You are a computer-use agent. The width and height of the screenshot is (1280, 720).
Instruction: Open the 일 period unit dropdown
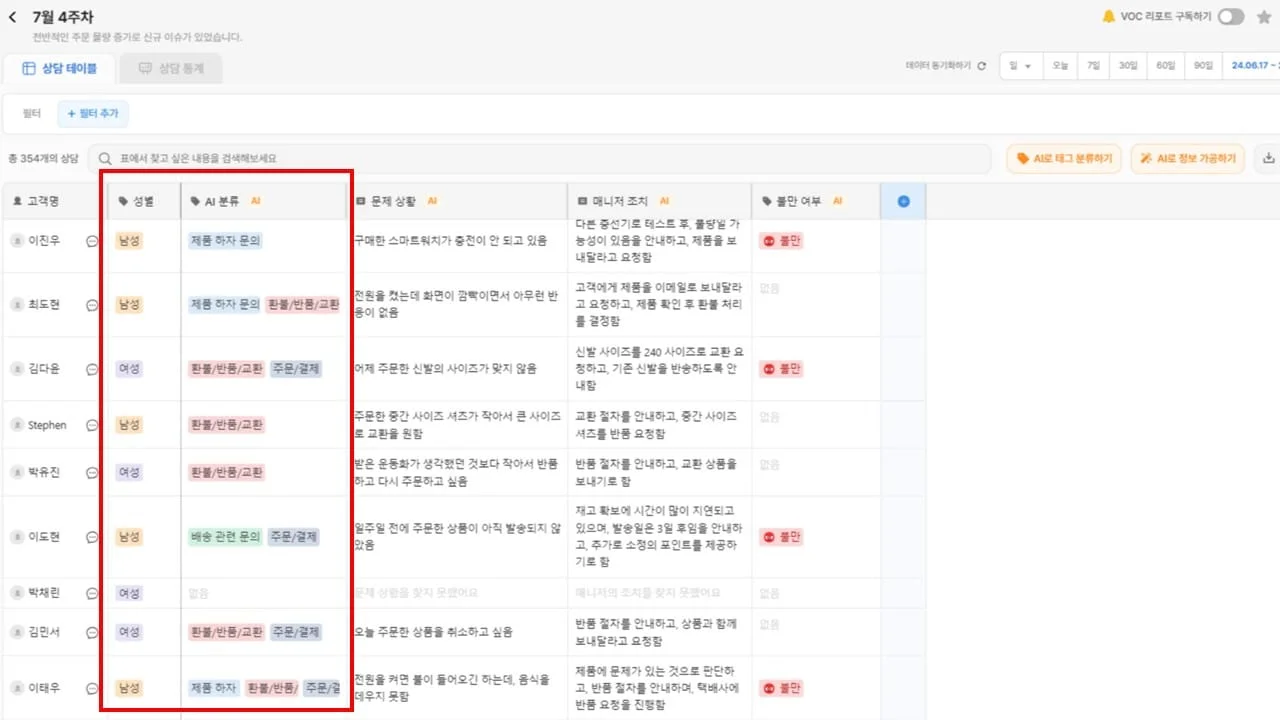coord(1020,66)
